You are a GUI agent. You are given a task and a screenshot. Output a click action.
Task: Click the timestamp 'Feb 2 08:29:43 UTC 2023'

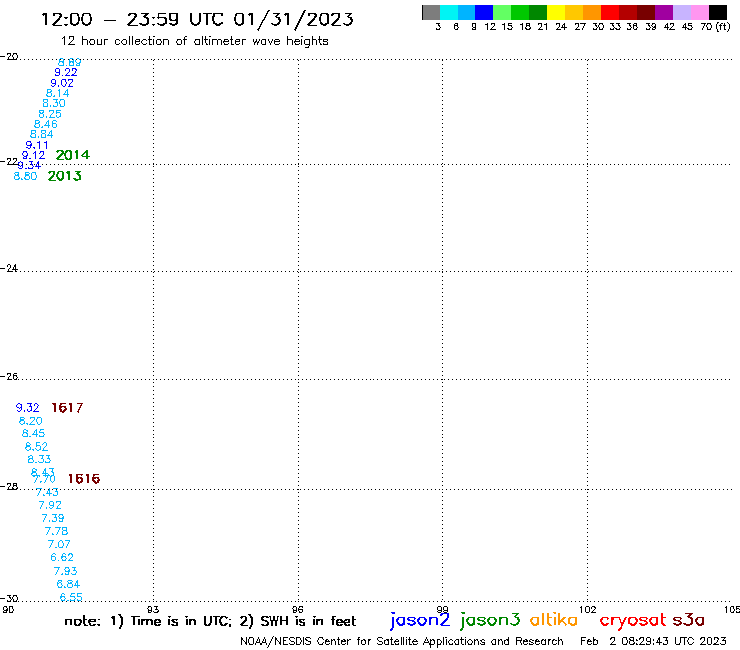pos(653,642)
